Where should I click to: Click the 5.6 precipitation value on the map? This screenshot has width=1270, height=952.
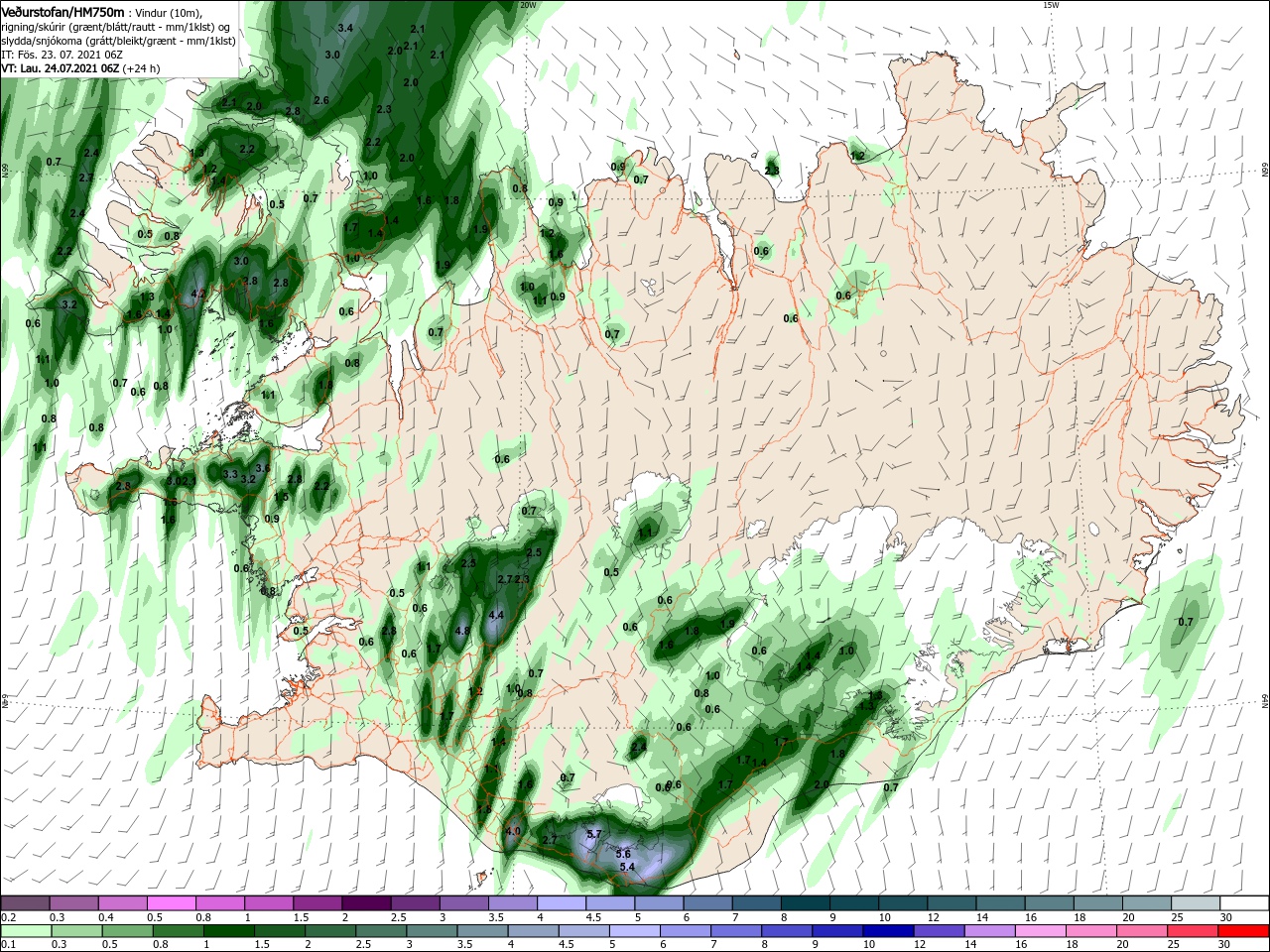point(623,853)
